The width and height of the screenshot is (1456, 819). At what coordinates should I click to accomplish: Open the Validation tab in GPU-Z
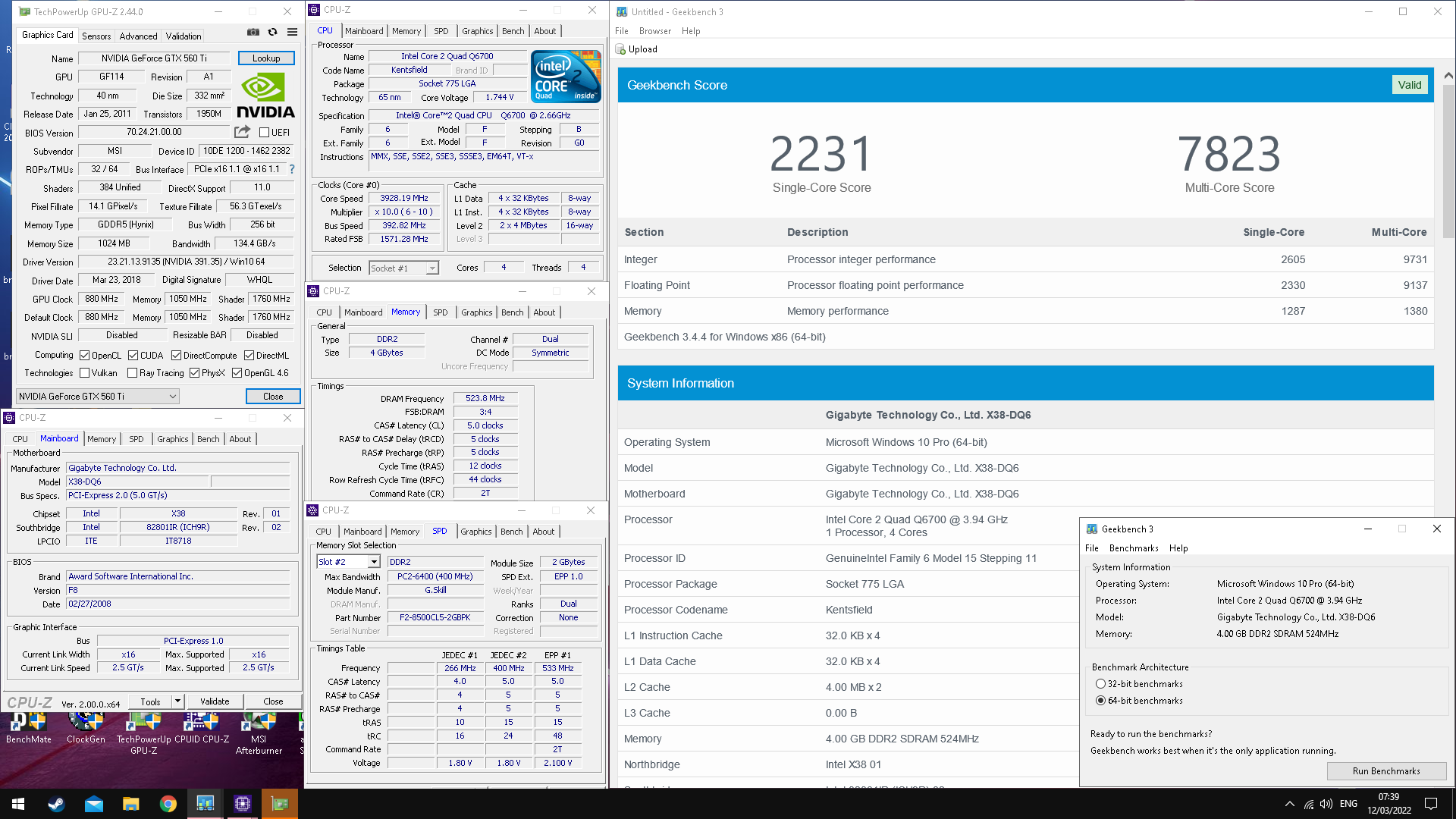[x=184, y=36]
